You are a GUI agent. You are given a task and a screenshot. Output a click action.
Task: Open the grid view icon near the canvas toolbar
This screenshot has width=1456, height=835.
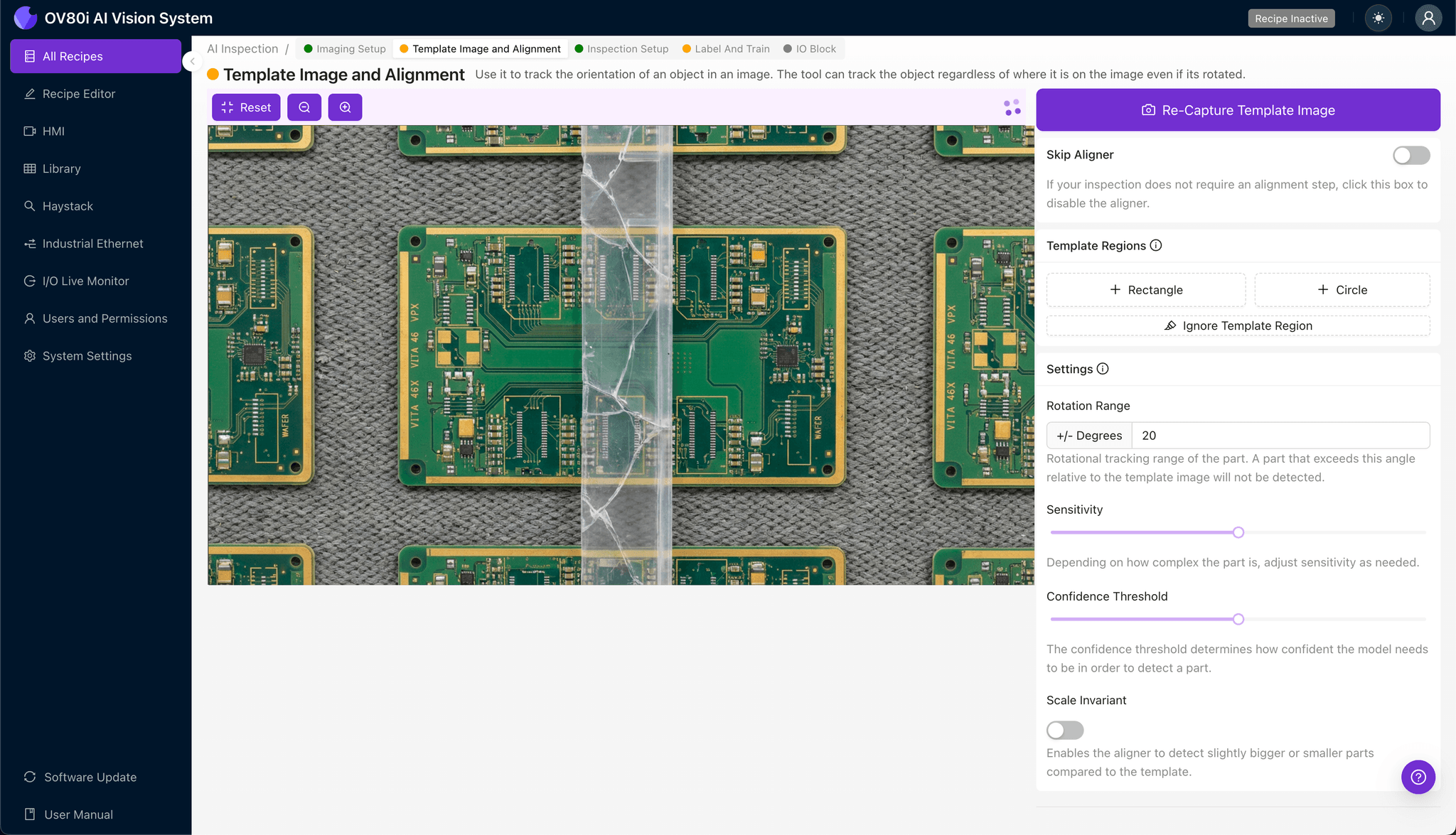click(1011, 107)
